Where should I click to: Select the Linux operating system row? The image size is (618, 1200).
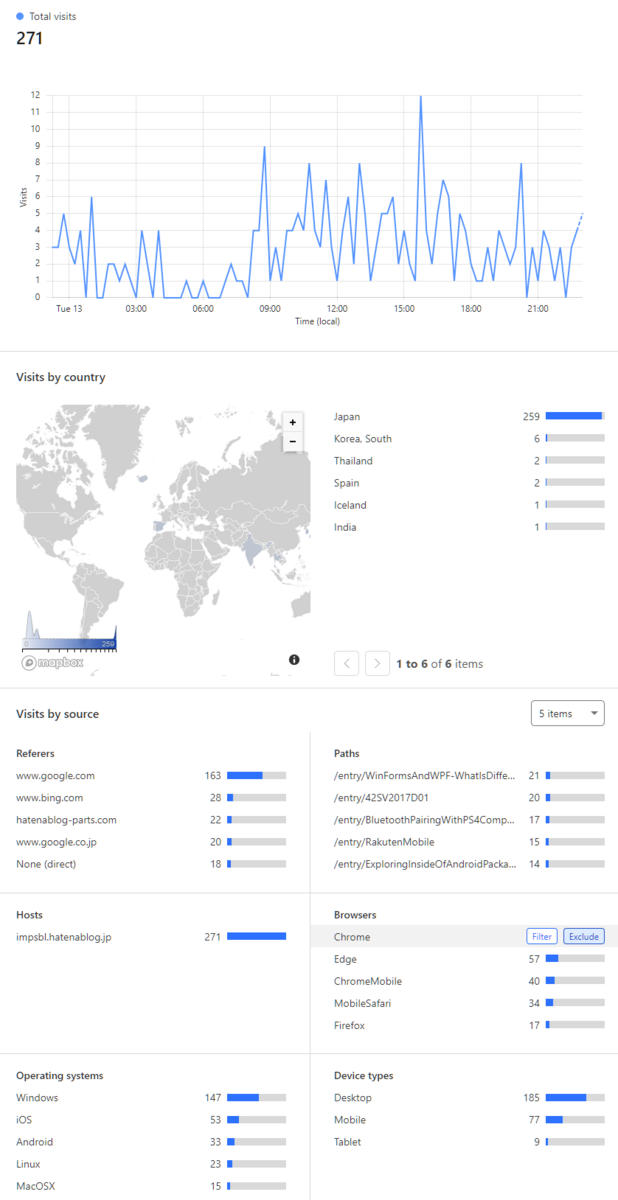click(151, 1164)
